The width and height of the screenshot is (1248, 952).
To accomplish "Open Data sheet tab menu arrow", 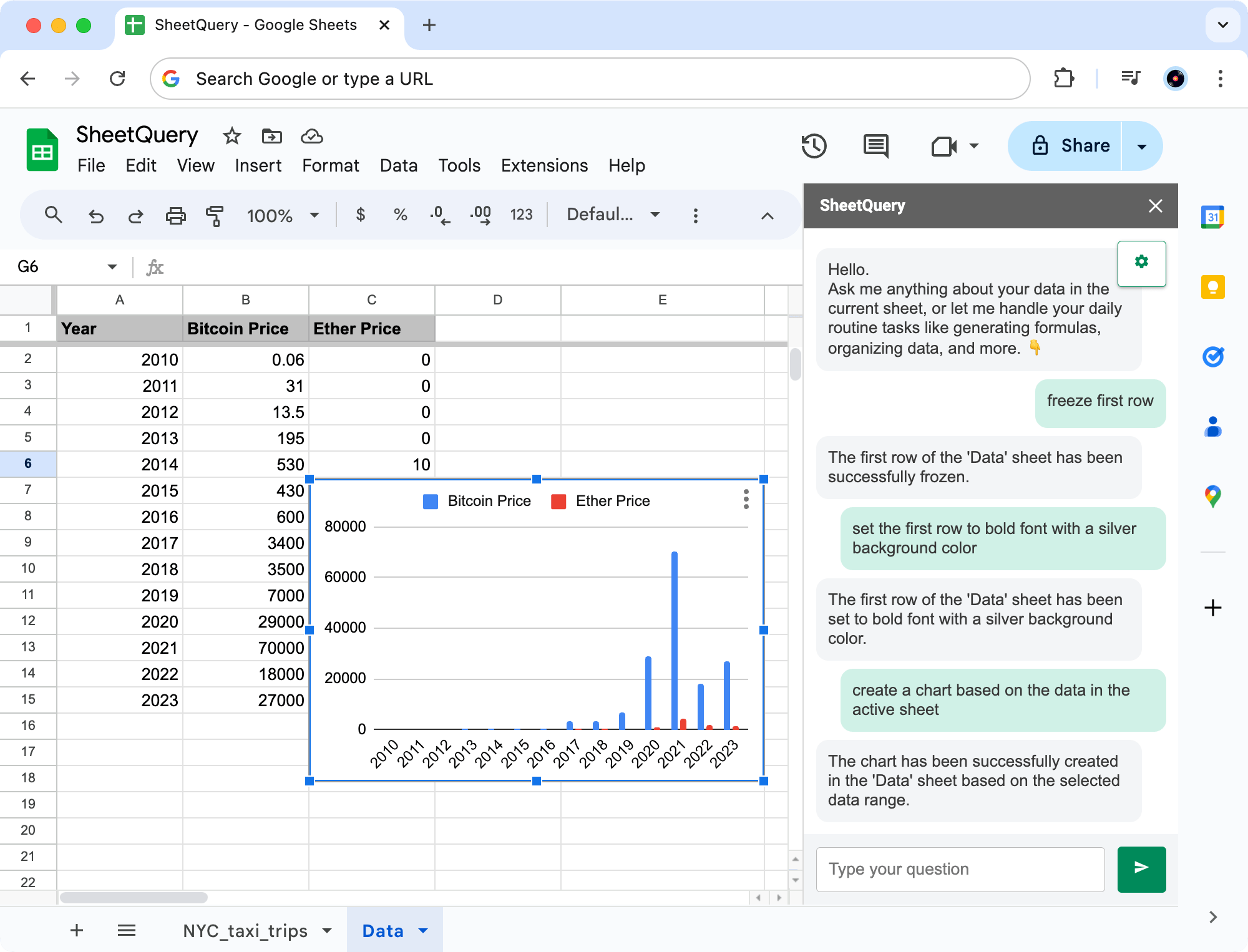I will click(423, 931).
